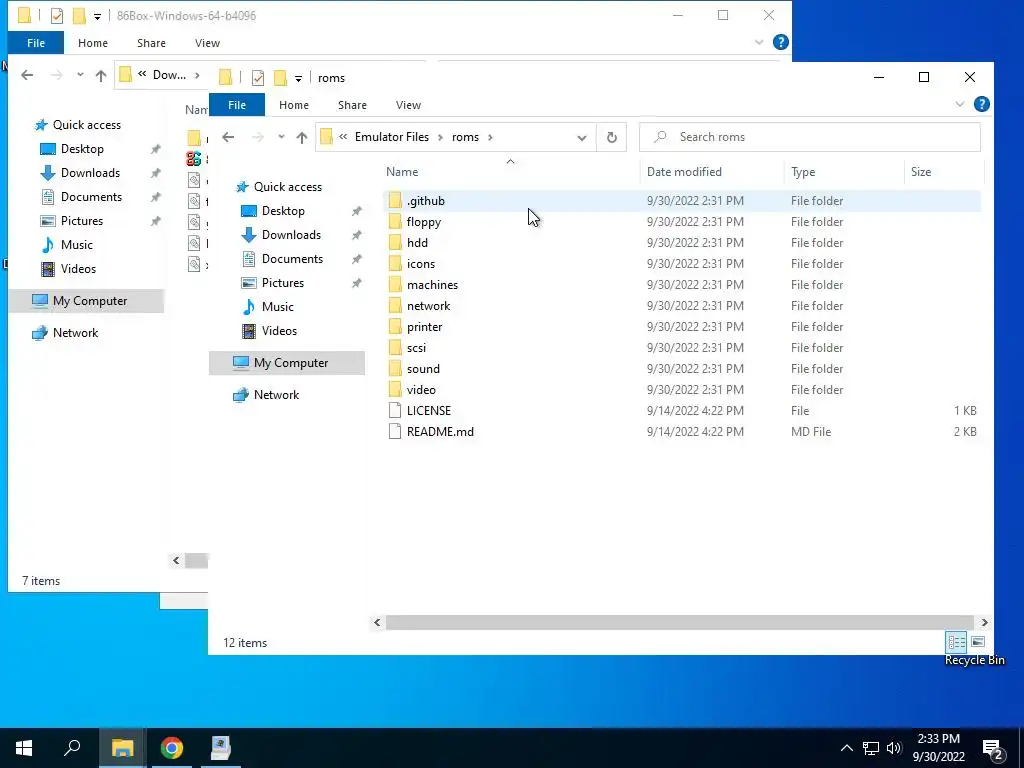Navigate to Emulator Files breadcrumb
1024x768 pixels.
pyautogui.click(x=392, y=137)
